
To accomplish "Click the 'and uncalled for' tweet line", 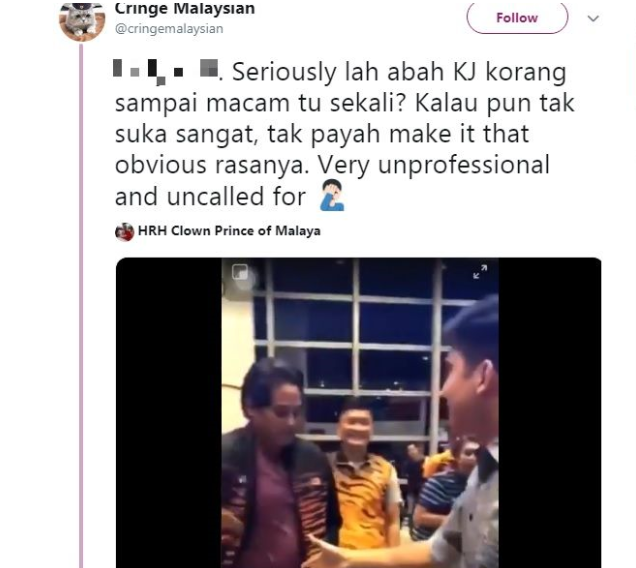I will pyautogui.click(x=210, y=197).
